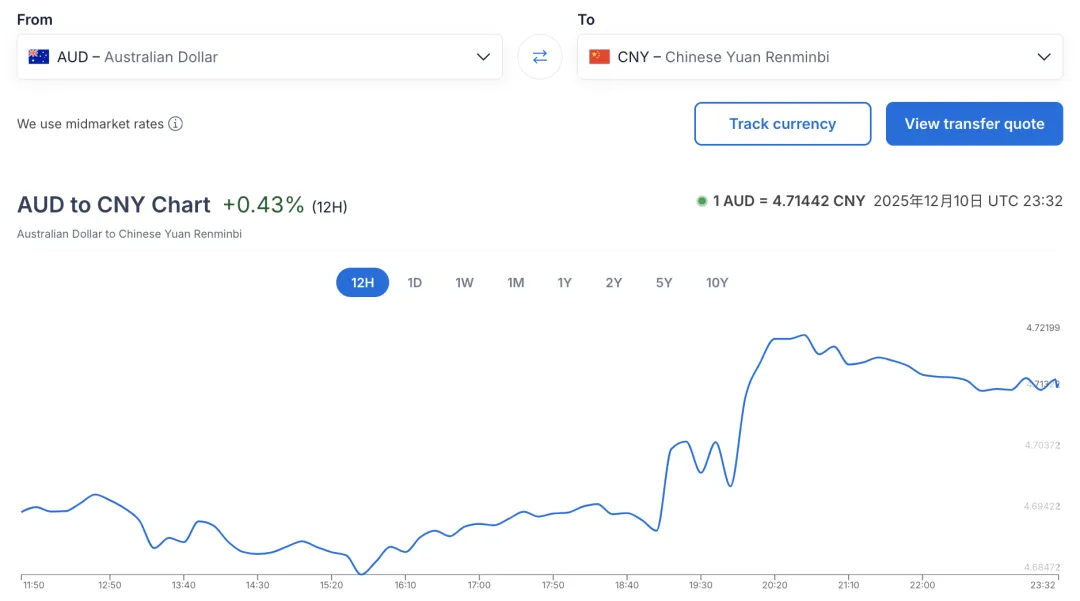The image size is (1080, 601).
Task: Click the Australian flag icon
Action: click(x=39, y=57)
